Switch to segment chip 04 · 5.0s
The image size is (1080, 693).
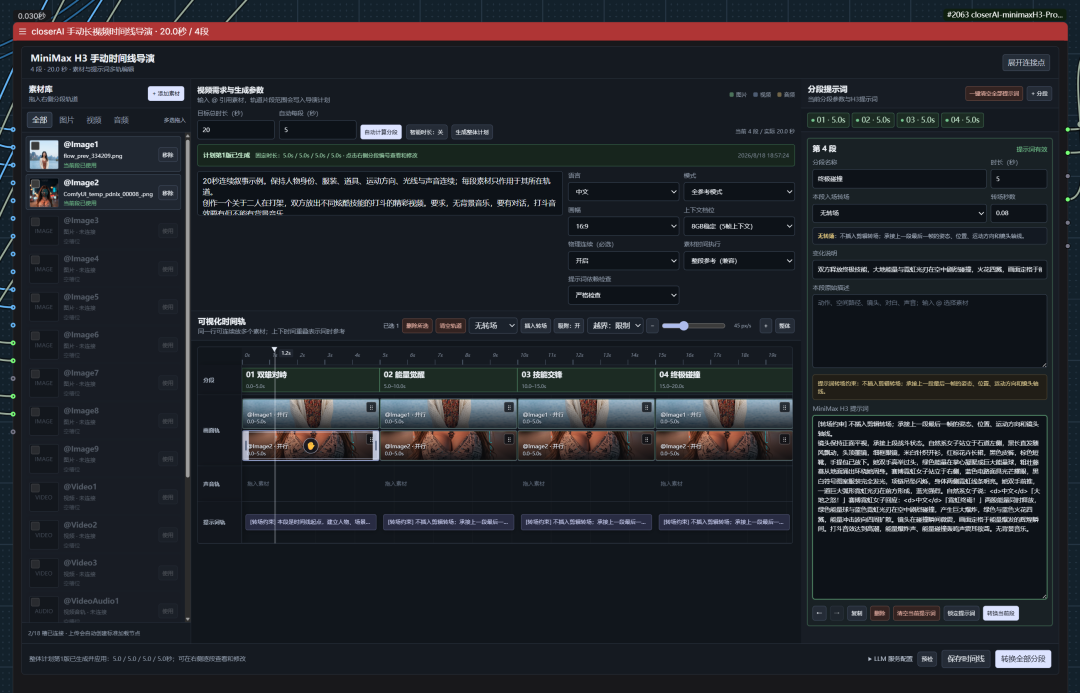[962, 120]
